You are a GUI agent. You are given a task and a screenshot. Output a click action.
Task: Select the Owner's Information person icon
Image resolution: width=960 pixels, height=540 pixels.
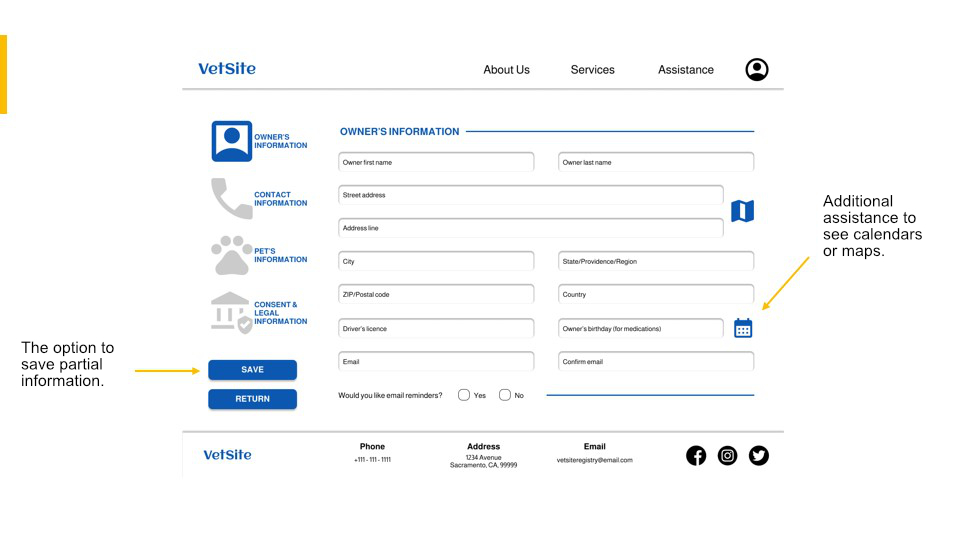pos(231,141)
